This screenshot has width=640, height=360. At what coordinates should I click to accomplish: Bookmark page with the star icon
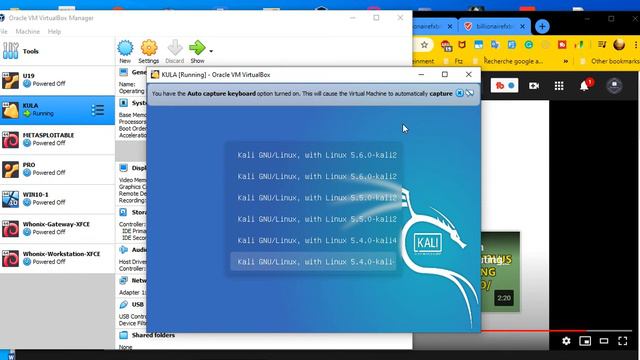pos(424,45)
